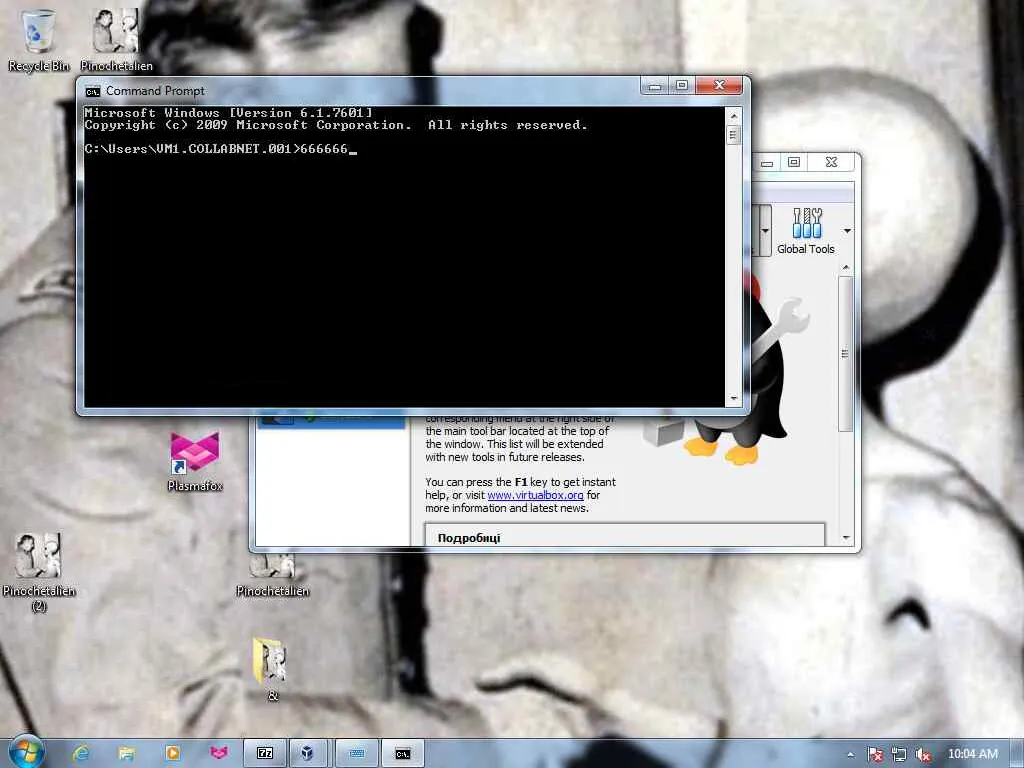Open the network tray icon
Image resolution: width=1024 pixels, height=768 pixels.
(899, 754)
